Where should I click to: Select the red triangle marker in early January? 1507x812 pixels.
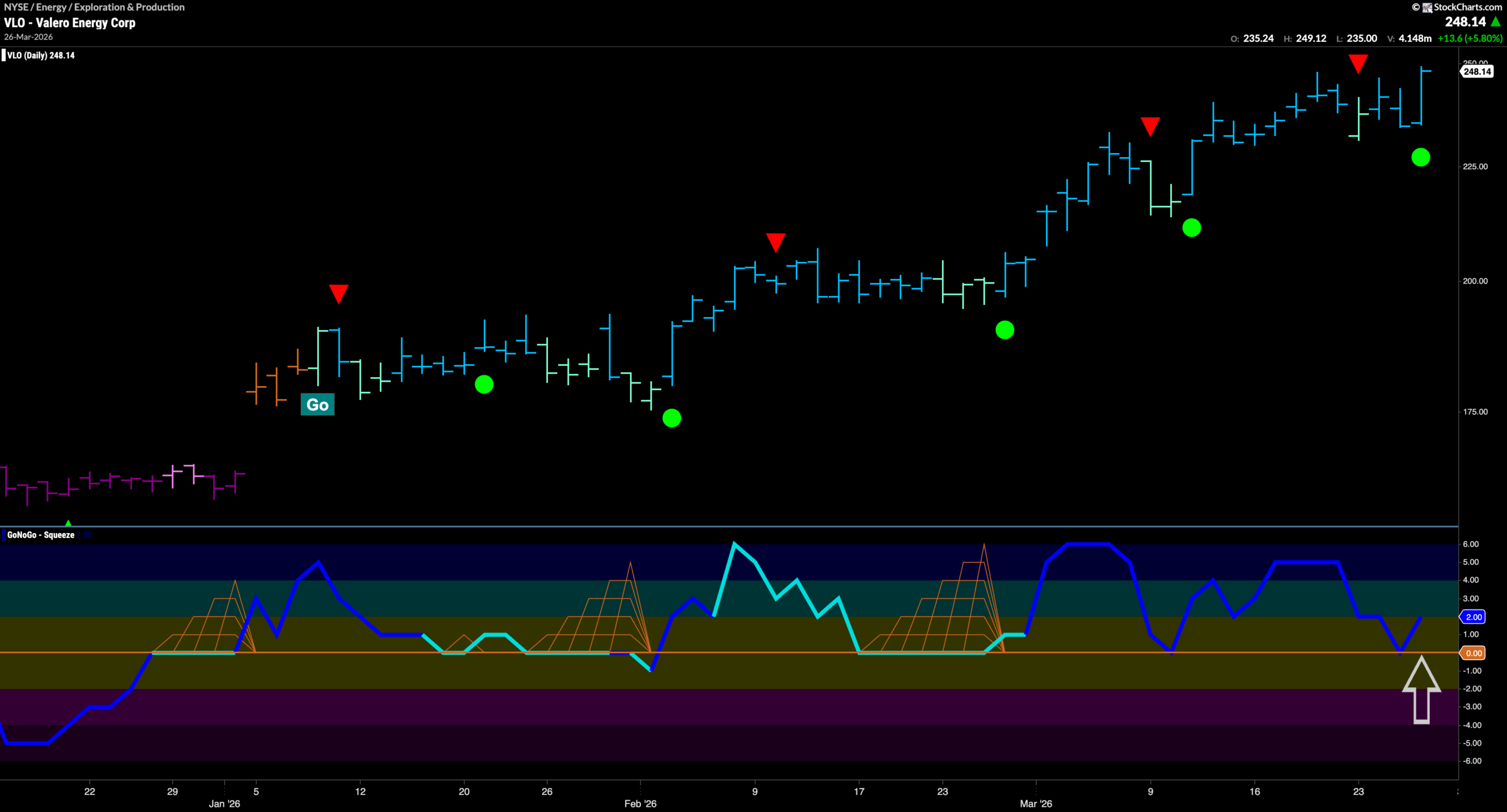338,294
